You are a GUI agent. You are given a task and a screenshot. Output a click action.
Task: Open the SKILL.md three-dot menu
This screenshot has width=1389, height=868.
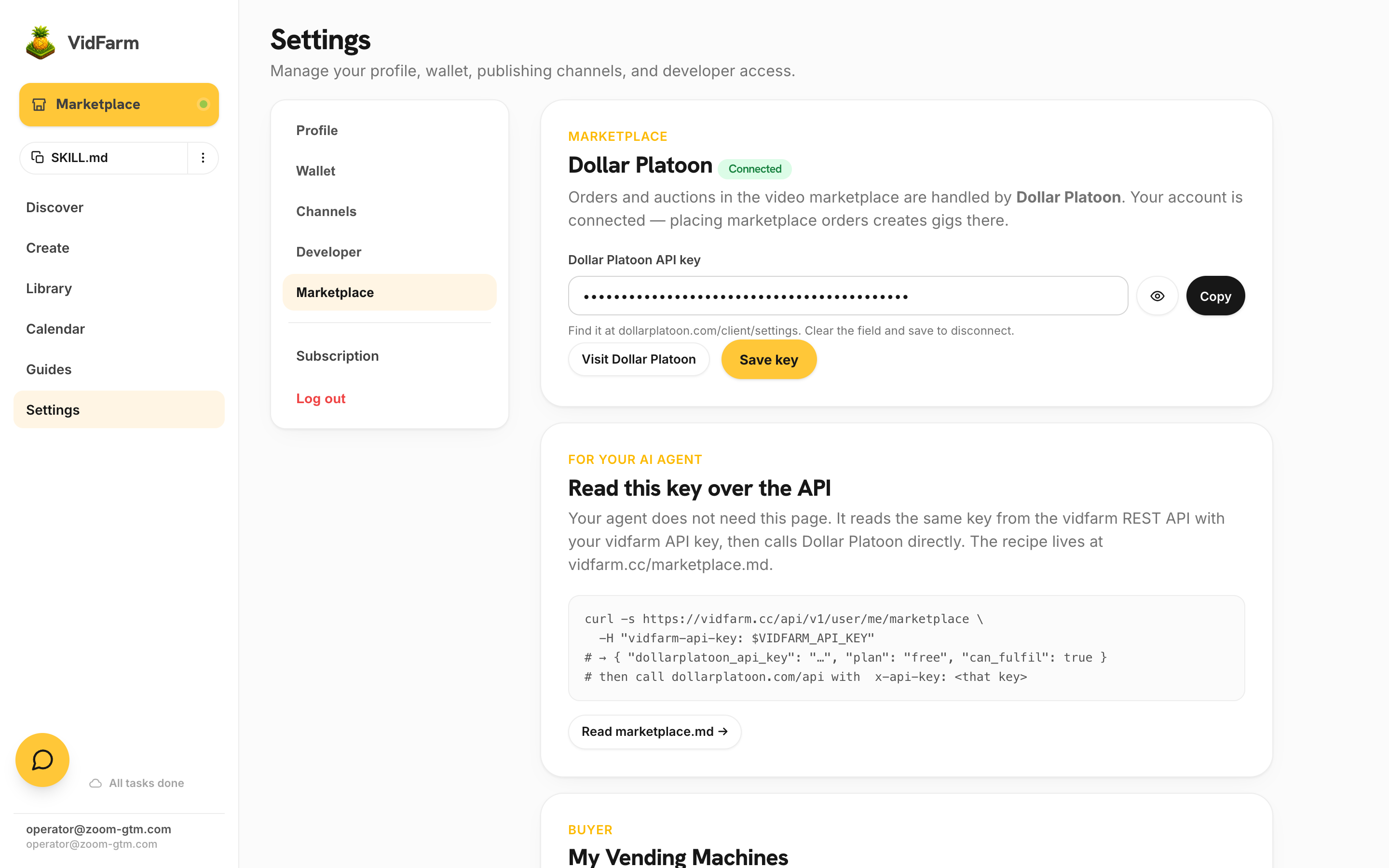pyautogui.click(x=203, y=158)
